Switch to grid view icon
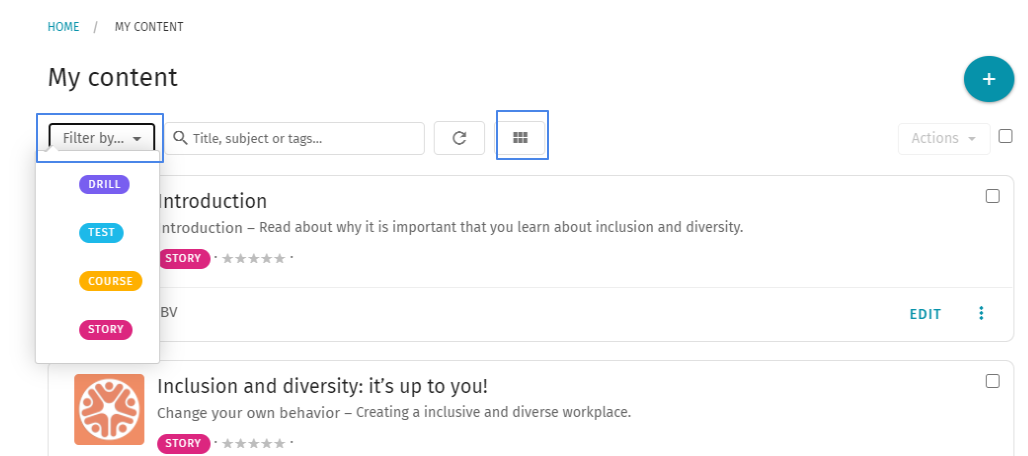 pos(520,138)
